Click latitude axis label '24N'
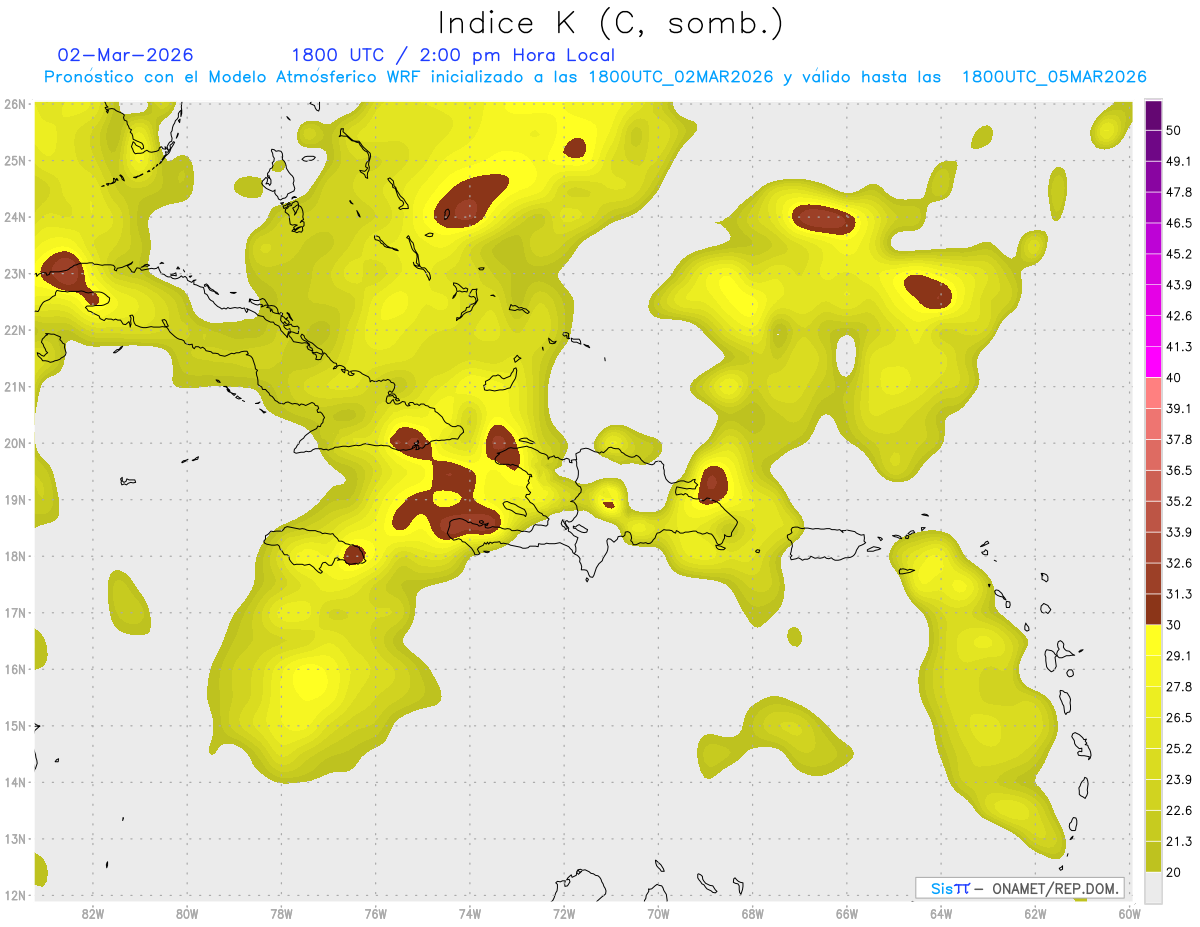The width and height of the screenshot is (1200, 927). pyautogui.click(x=15, y=217)
